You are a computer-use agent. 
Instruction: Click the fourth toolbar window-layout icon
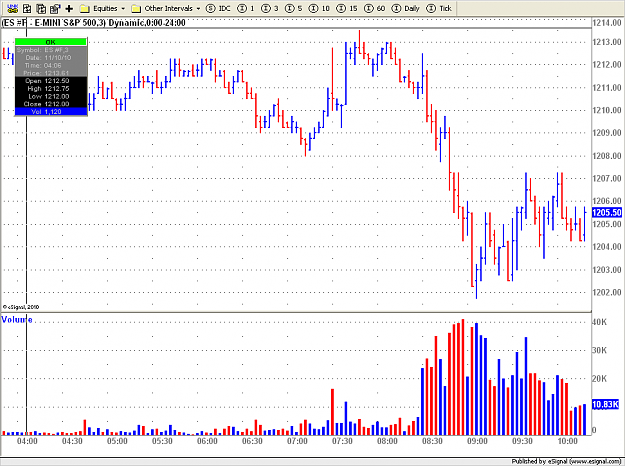point(55,8)
